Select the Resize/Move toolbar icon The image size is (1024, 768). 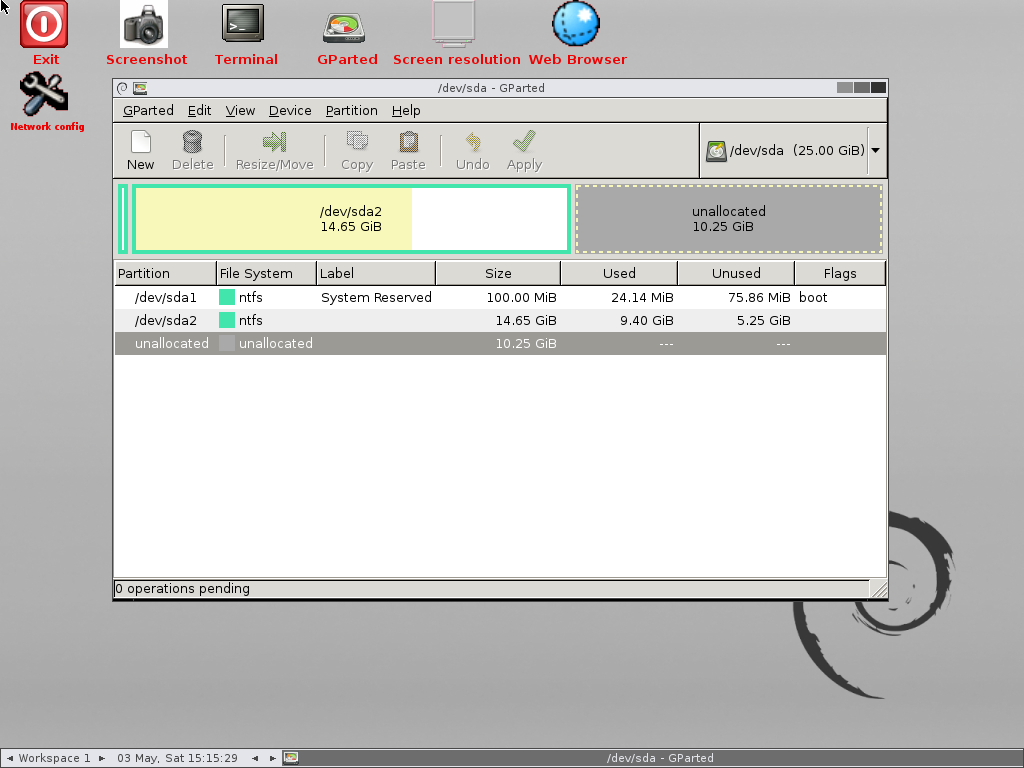pyautogui.click(x=274, y=142)
